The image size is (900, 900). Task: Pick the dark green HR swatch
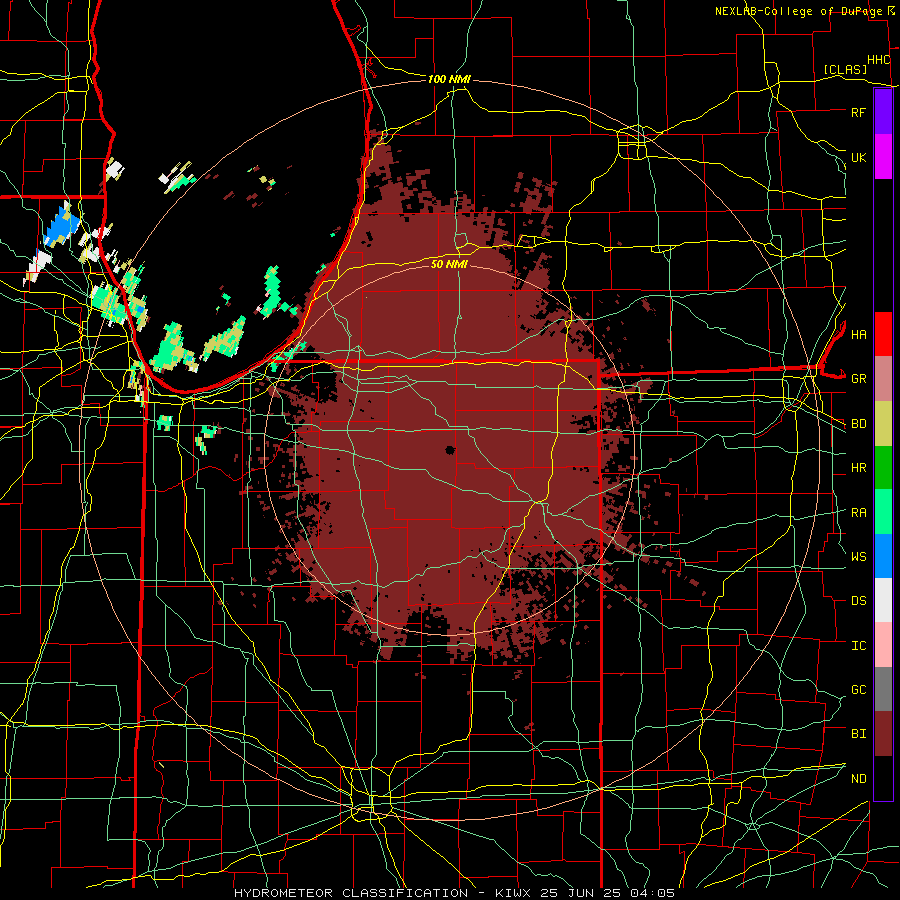883,467
